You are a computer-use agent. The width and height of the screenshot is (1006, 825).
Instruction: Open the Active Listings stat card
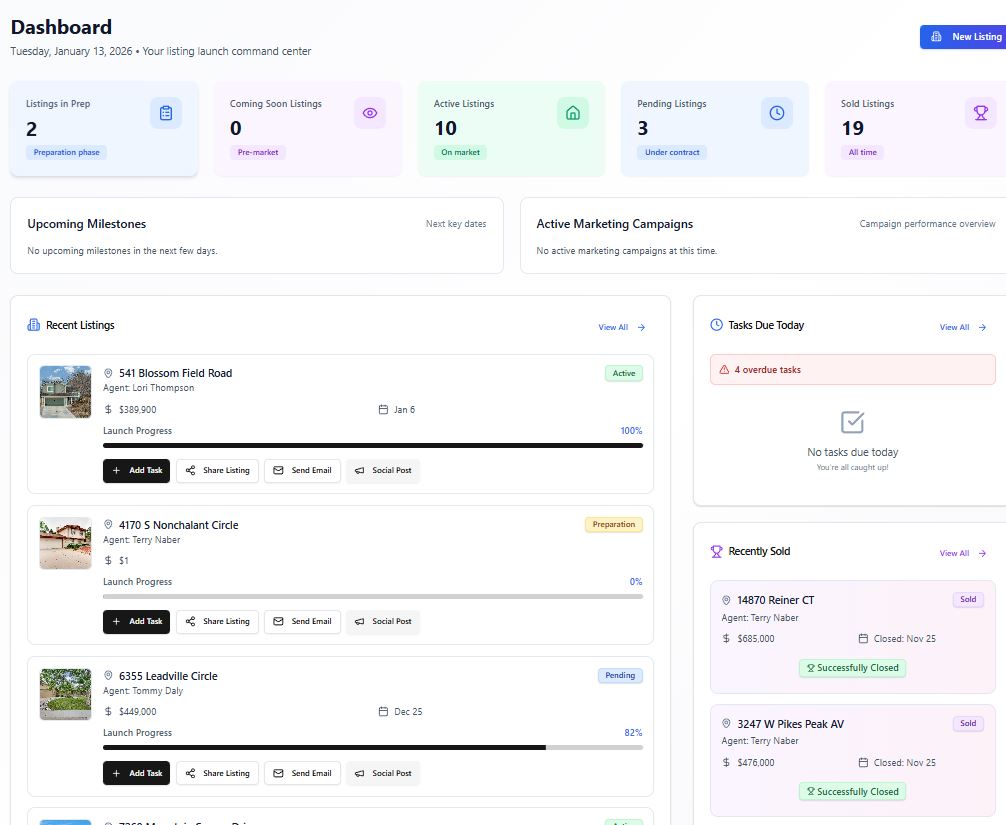511,128
